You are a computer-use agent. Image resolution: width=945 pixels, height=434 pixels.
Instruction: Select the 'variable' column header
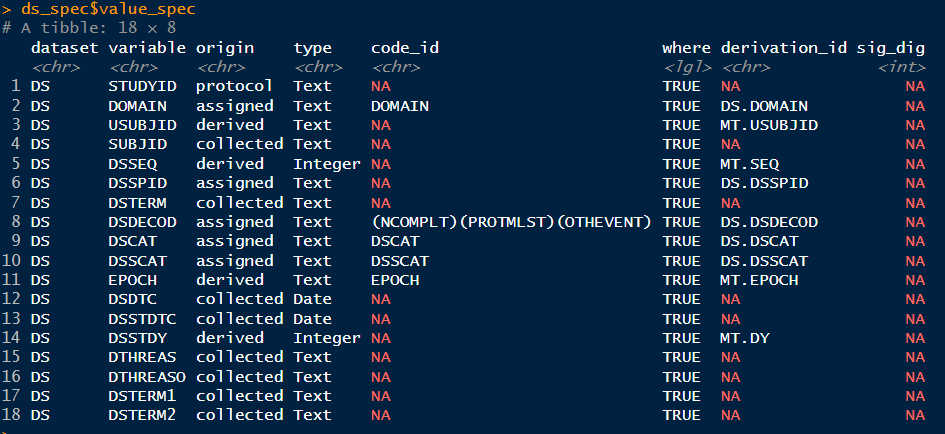tap(147, 47)
